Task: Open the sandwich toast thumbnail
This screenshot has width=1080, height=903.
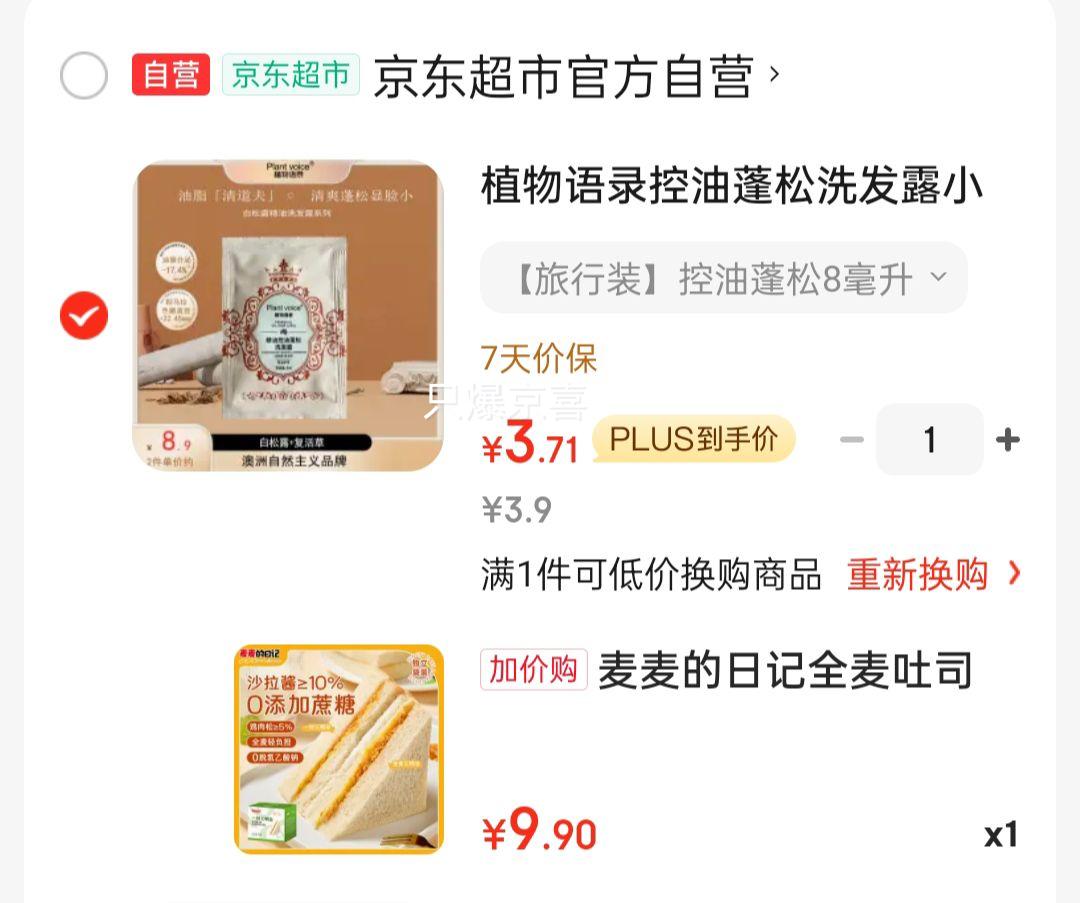Action: pyautogui.click(x=339, y=749)
